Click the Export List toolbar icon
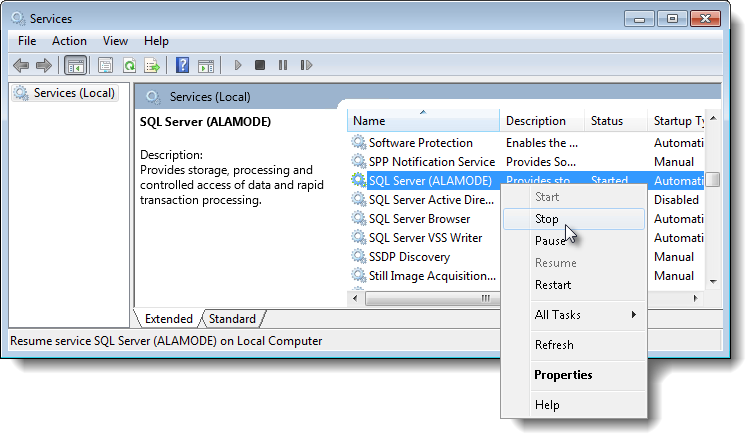Viewport: 756px width, 444px height. point(152,65)
